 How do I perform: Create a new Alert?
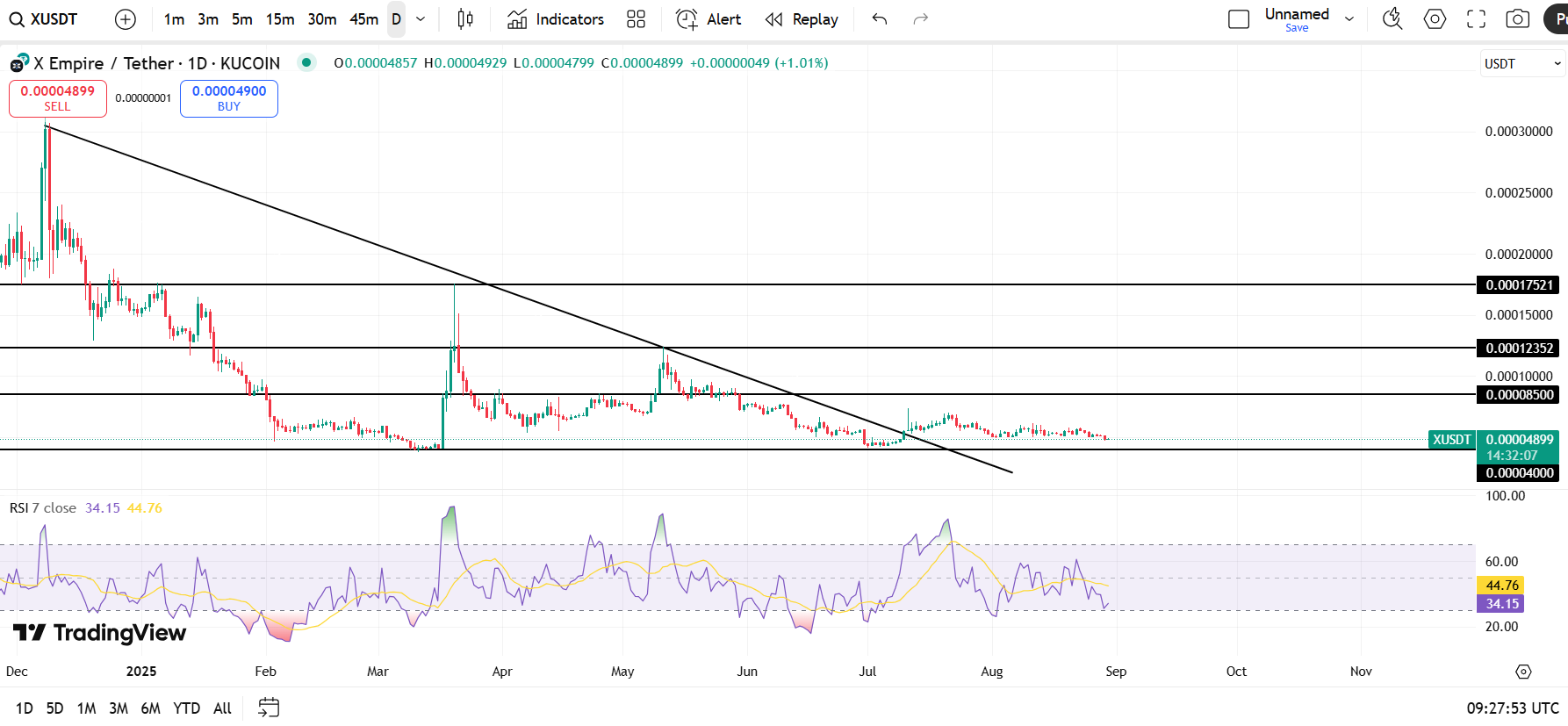[708, 19]
